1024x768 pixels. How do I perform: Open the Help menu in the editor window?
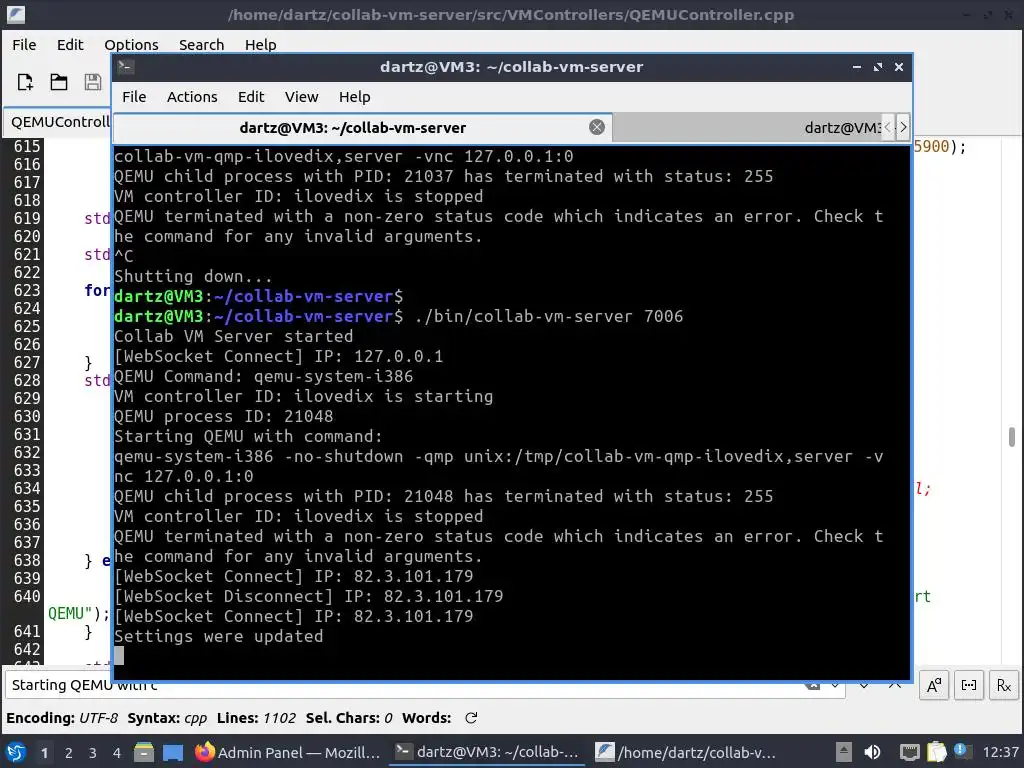click(x=261, y=44)
